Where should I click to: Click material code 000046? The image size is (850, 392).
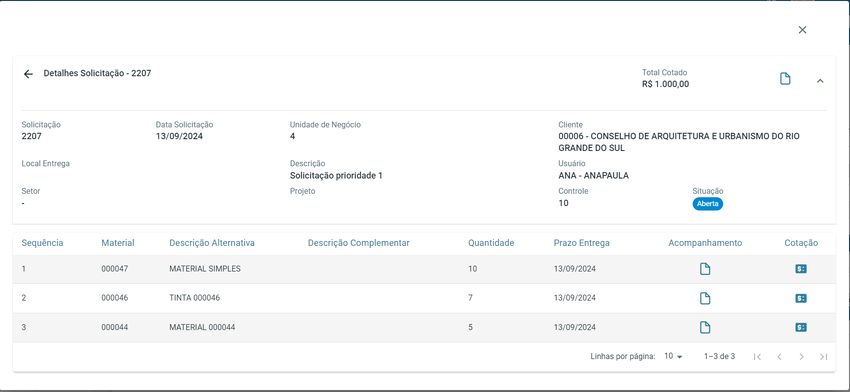click(x=115, y=298)
